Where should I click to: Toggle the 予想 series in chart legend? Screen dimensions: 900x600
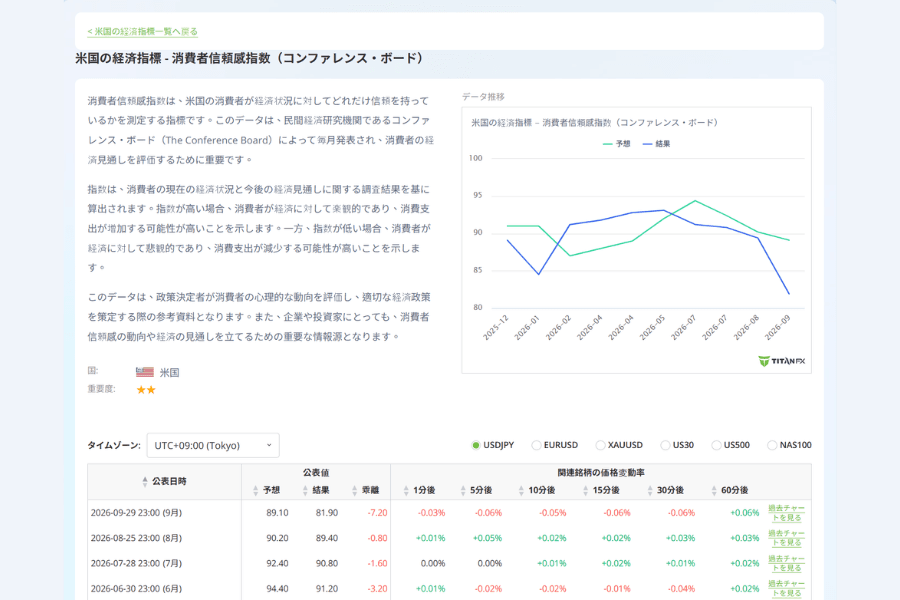(x=616, y=144)
